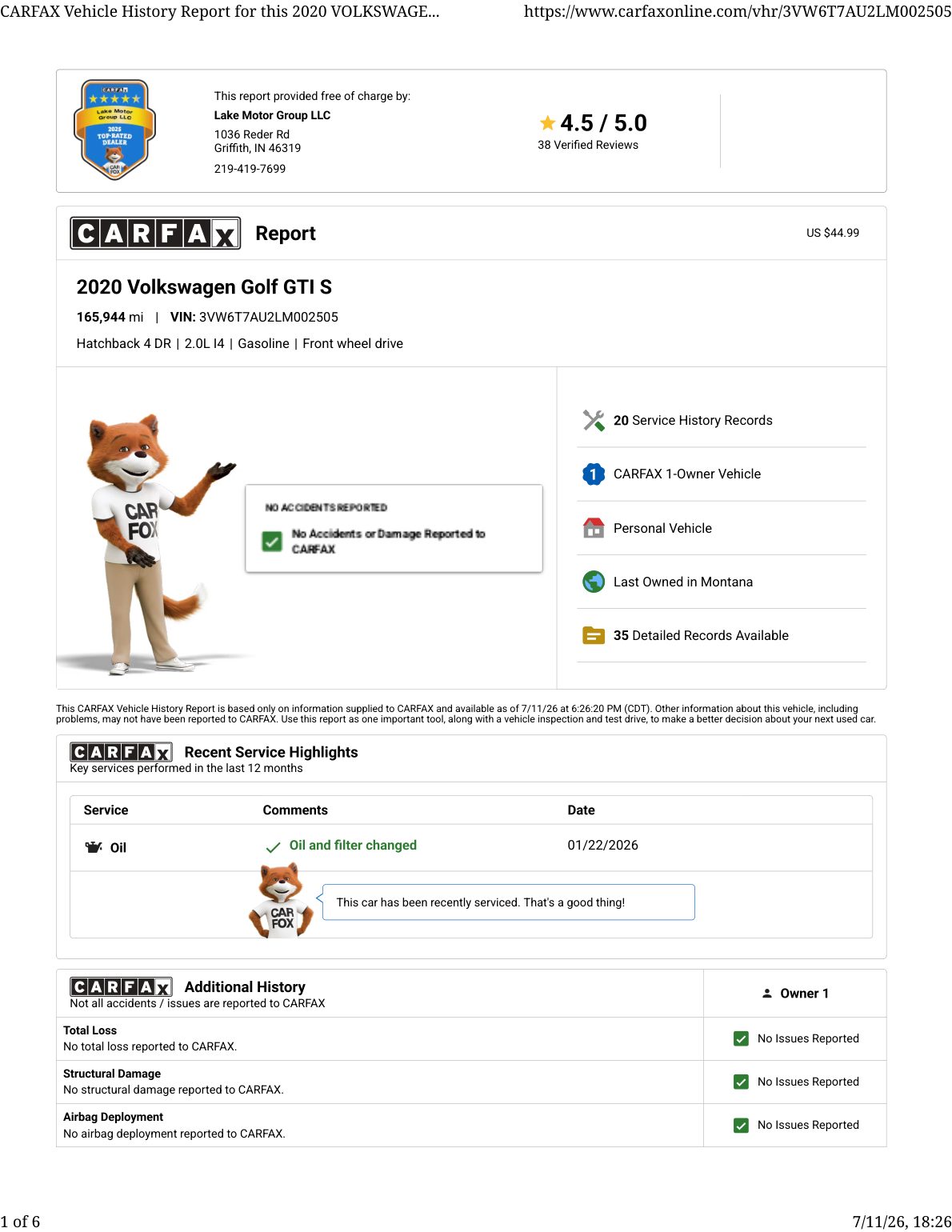952x1232 pixels.
Task: Click the Airbag Deployment row label
Action: pos(113,1117)
